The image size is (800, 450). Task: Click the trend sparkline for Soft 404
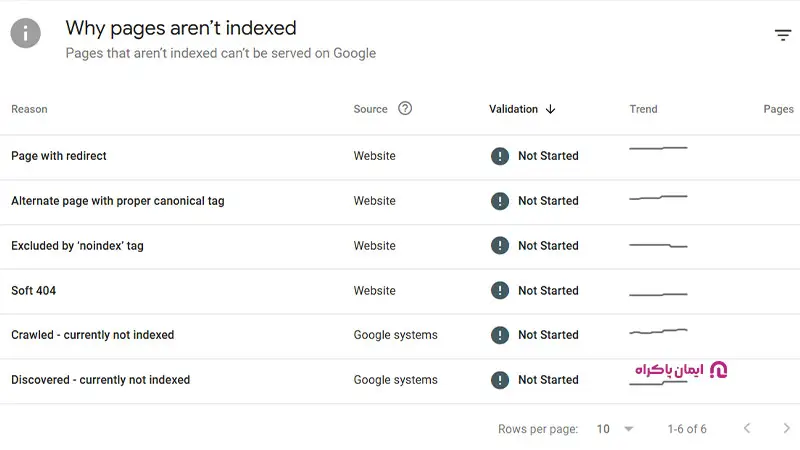click(x=658, y=293)
